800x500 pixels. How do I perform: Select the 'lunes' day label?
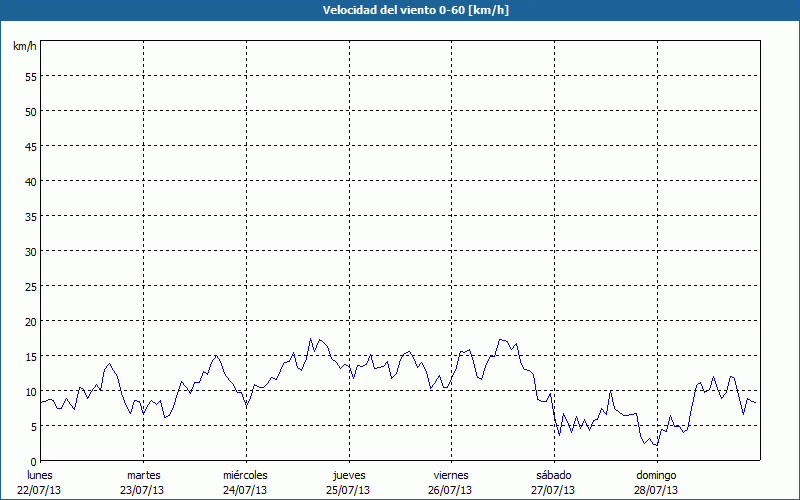[x=40, y=475]
